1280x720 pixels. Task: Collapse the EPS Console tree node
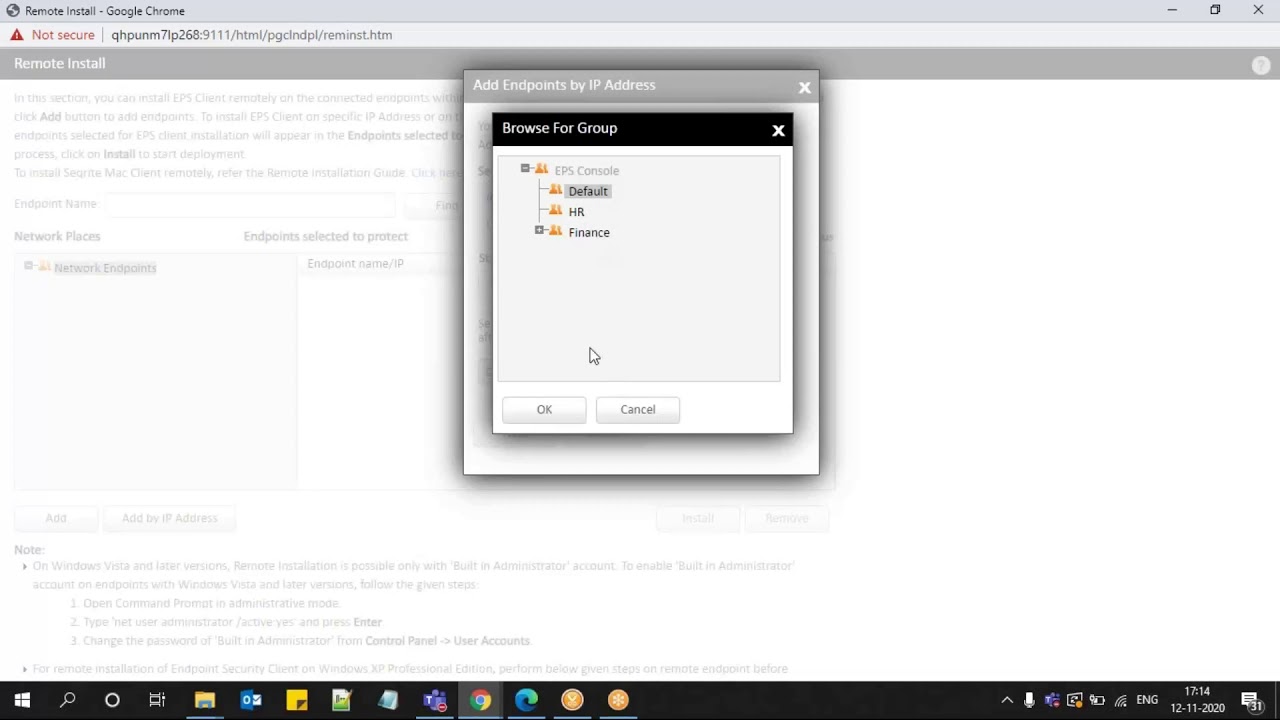coord(525,169)
